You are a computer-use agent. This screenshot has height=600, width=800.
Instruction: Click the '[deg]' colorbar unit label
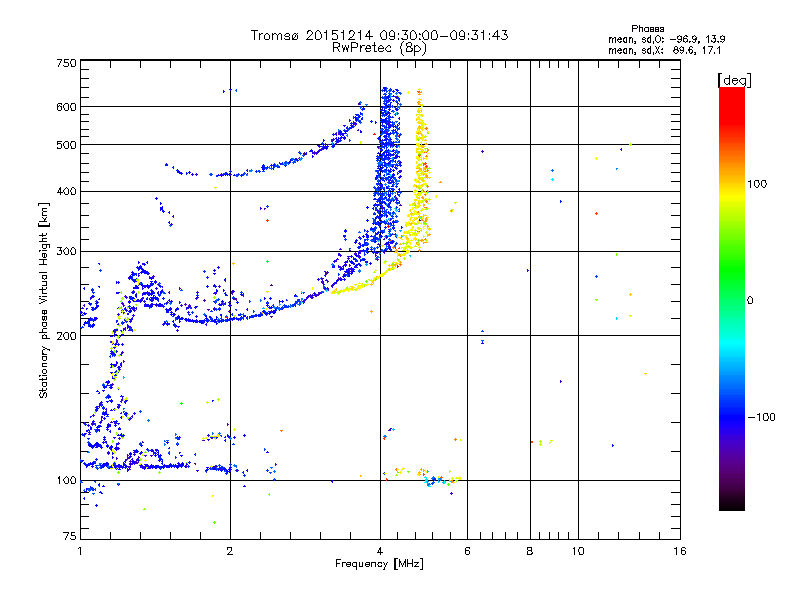click(734, 80)
